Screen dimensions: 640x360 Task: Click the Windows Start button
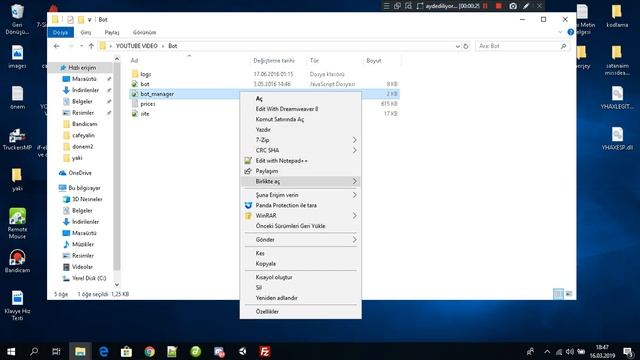[11, 351]
